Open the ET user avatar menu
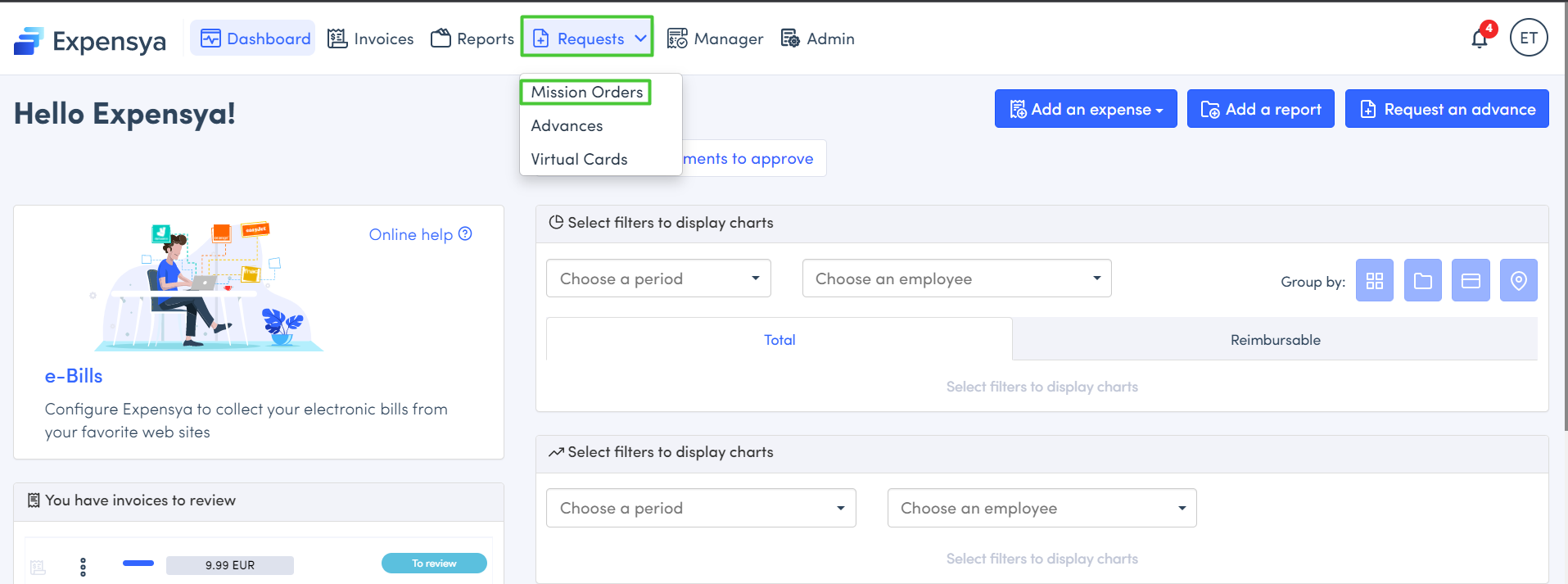The height and width of the screenshot is (584, 1568). pyautogui.click(x=1529, y=38)
